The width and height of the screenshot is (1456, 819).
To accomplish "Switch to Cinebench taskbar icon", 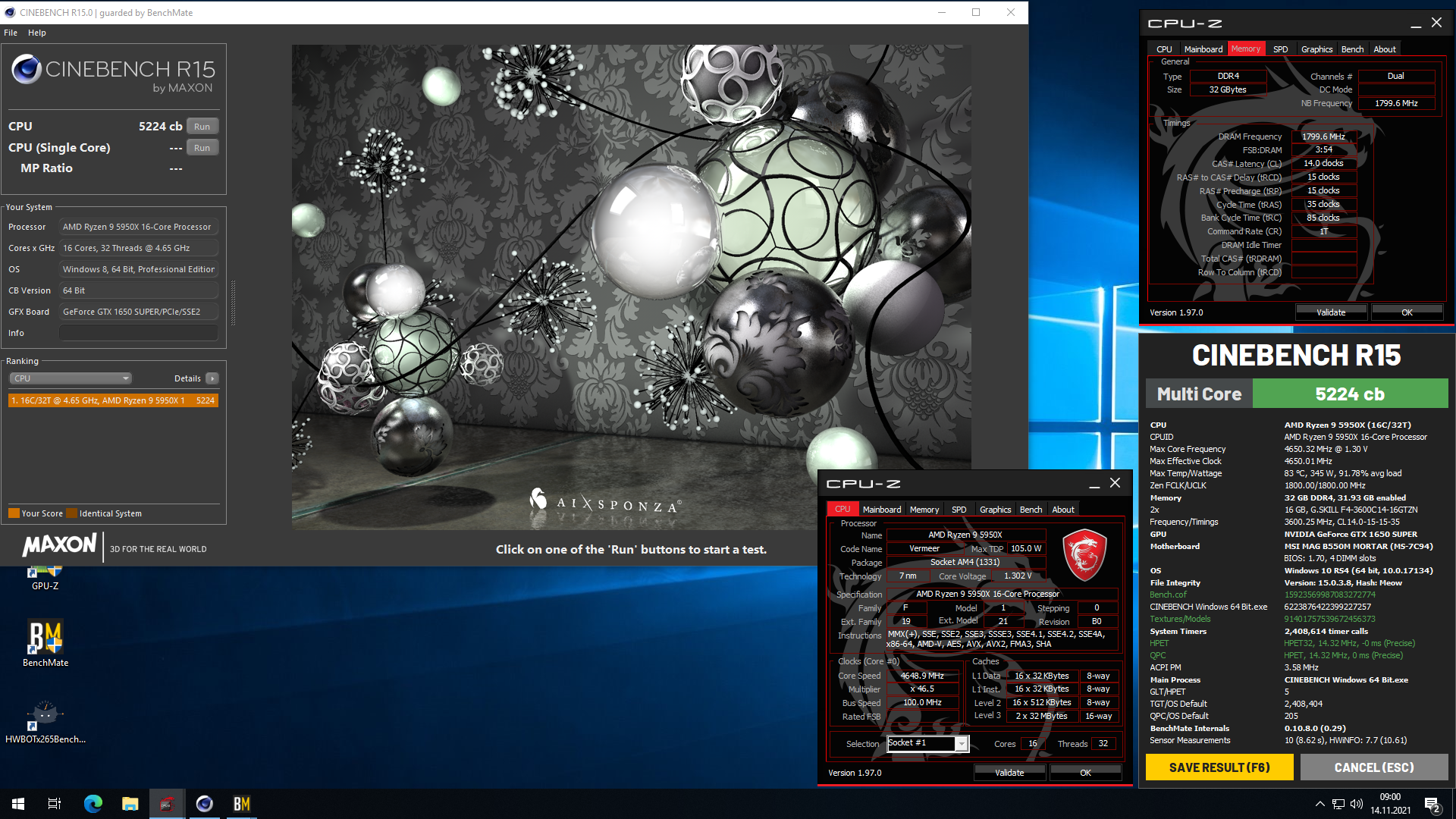I will click(x=204, y=804).
